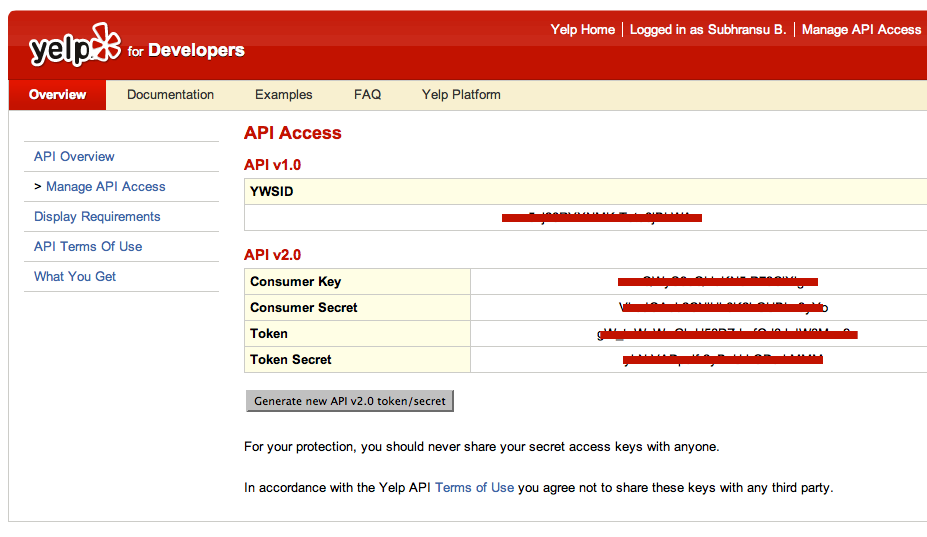Viewport: 927px width, 537px height.
Task: Click the redacted Token value
Action: 728,334
